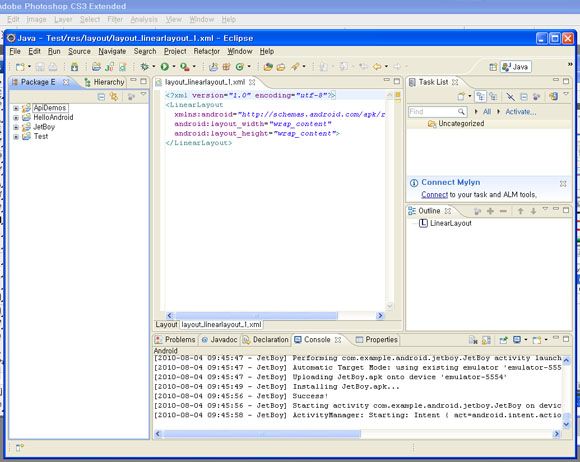Click the green Run toolbar icon
The image size is (580, 462).
[x=164, y=67]
